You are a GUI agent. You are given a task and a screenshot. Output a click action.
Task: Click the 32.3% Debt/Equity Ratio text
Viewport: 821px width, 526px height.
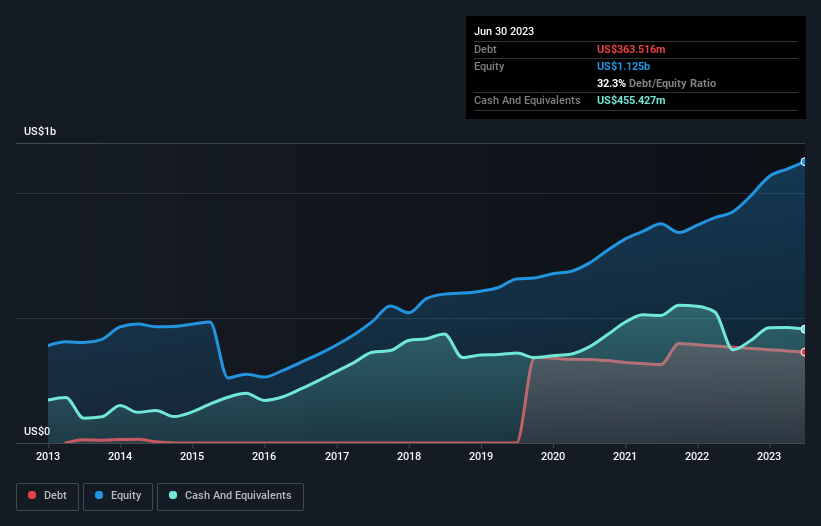click(x=656, y=83)
